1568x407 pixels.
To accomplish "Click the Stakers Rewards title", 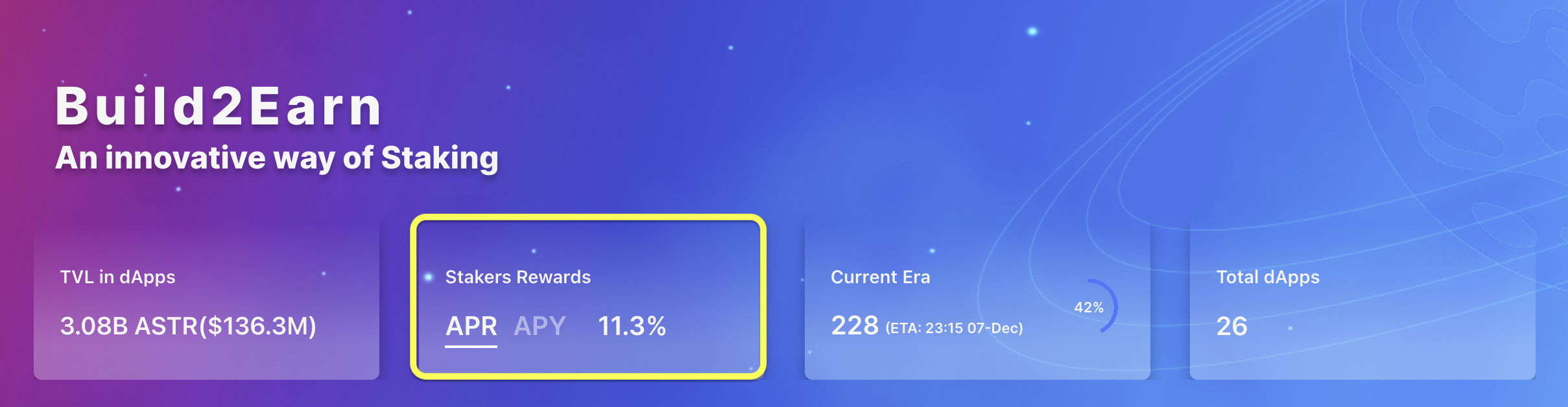I will tap(518, 277).
